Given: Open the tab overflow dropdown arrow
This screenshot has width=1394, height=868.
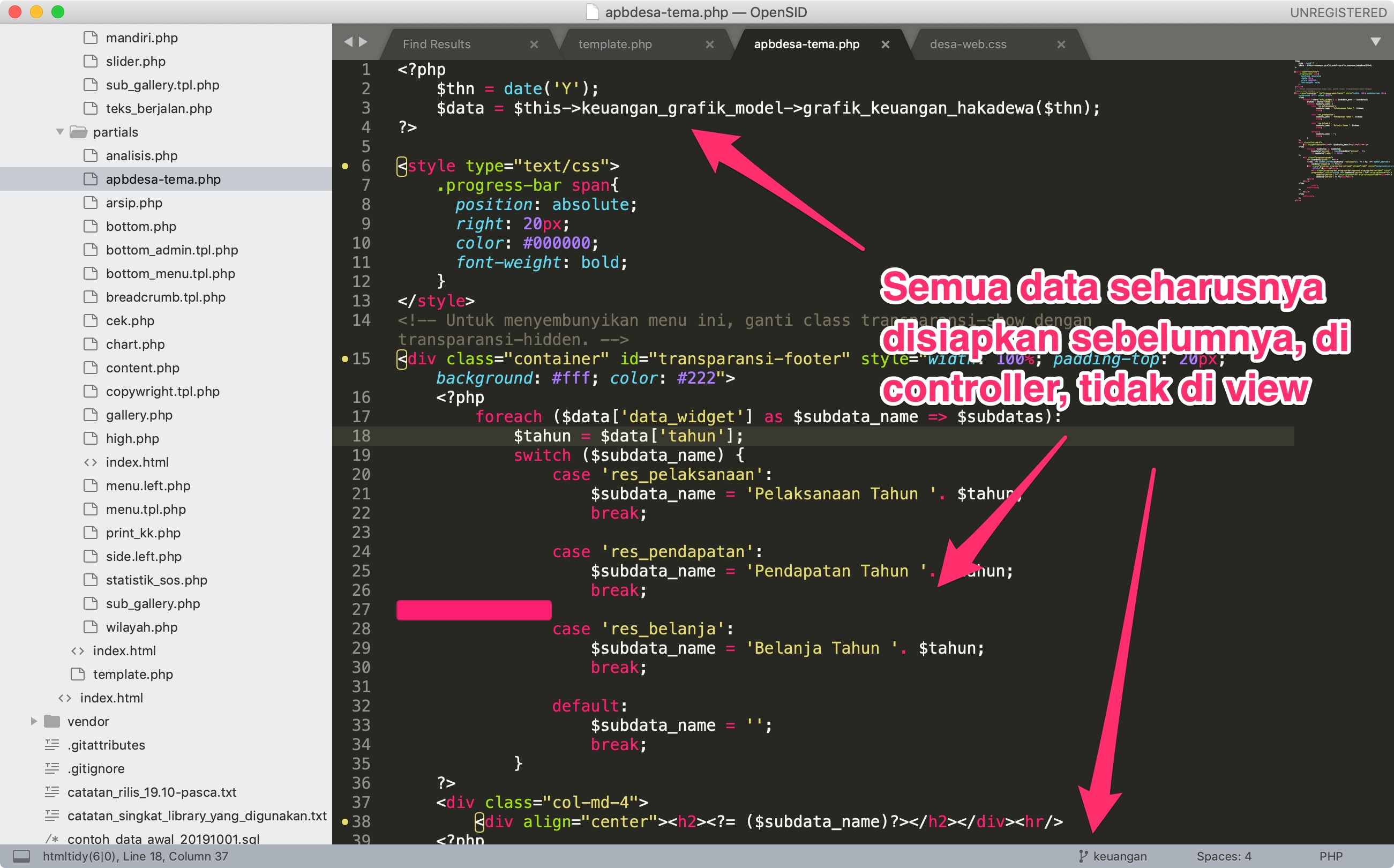Looking at the screenshot, I should (x=1375, y=41).
